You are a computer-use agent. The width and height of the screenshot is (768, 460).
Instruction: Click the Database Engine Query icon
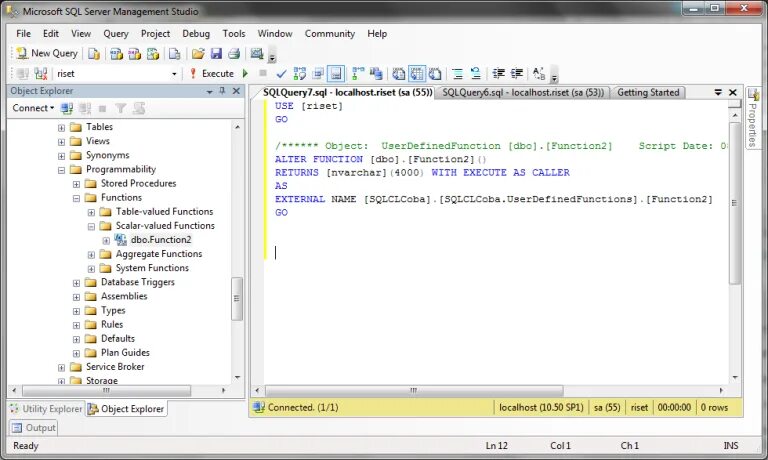[94, 53]
